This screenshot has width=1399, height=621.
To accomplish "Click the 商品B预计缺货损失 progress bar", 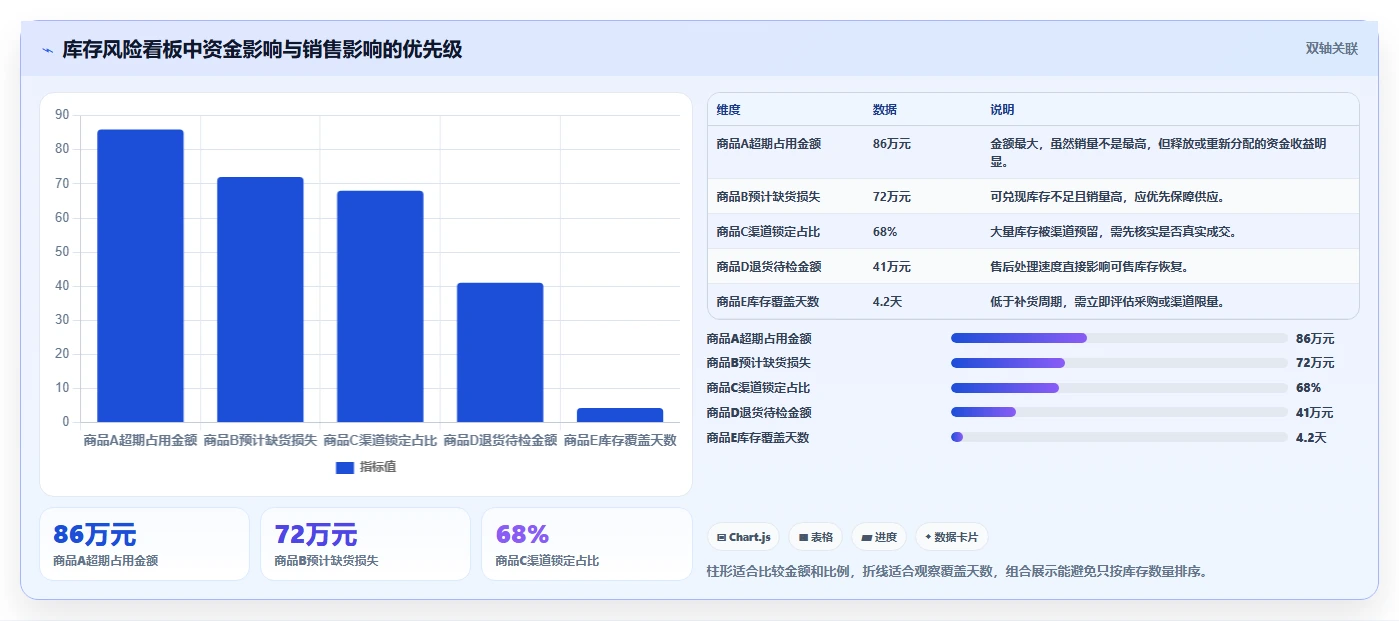I will coord(1119,363).
